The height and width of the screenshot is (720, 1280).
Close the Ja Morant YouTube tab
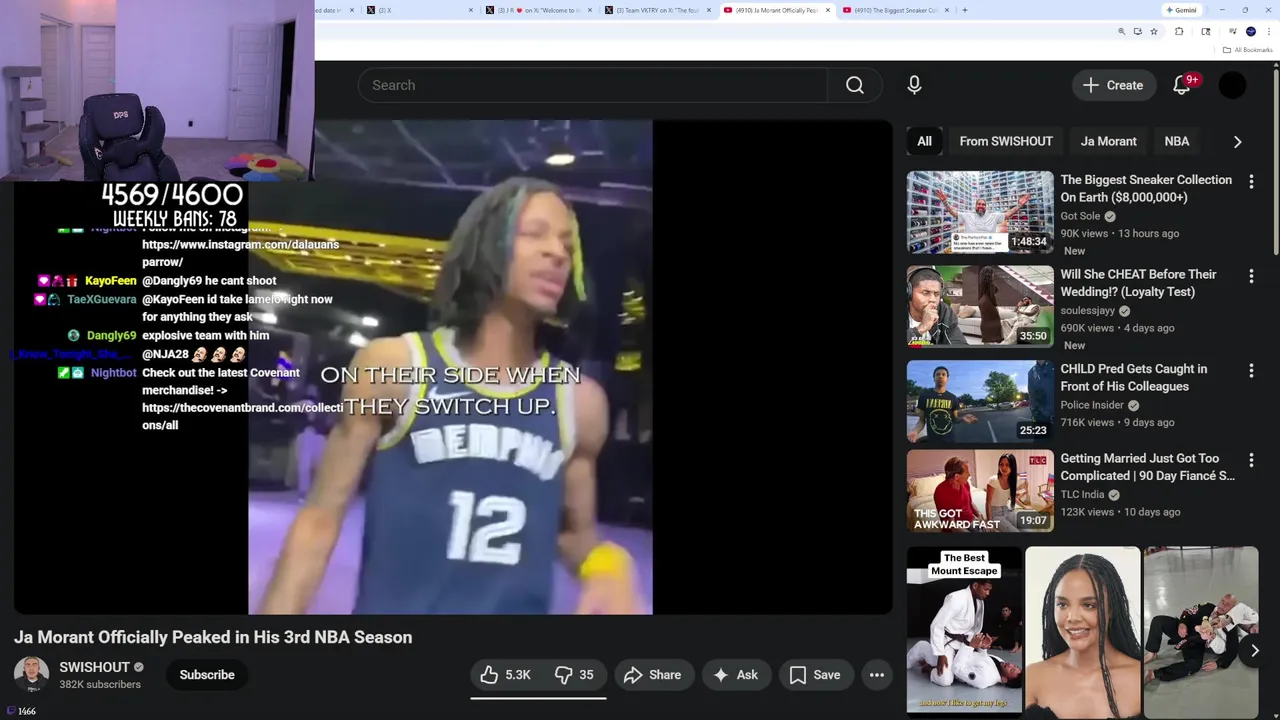(827, 10)
